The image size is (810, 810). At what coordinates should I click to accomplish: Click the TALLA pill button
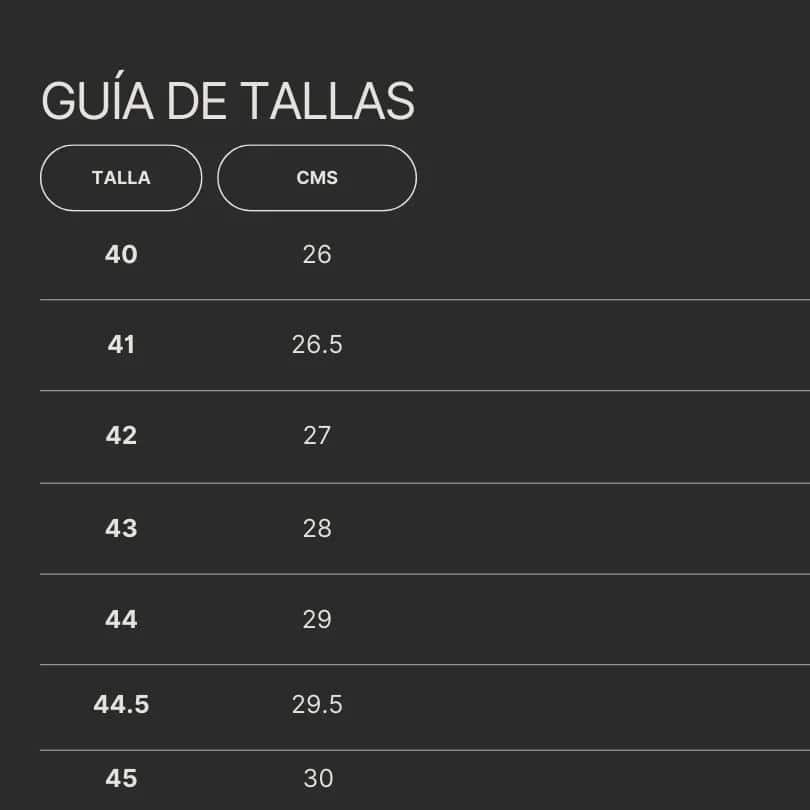(121, 178)
